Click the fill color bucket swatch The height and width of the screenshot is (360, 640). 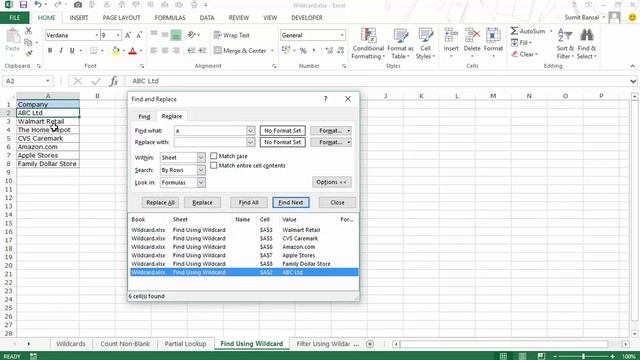tap(116, 51)
